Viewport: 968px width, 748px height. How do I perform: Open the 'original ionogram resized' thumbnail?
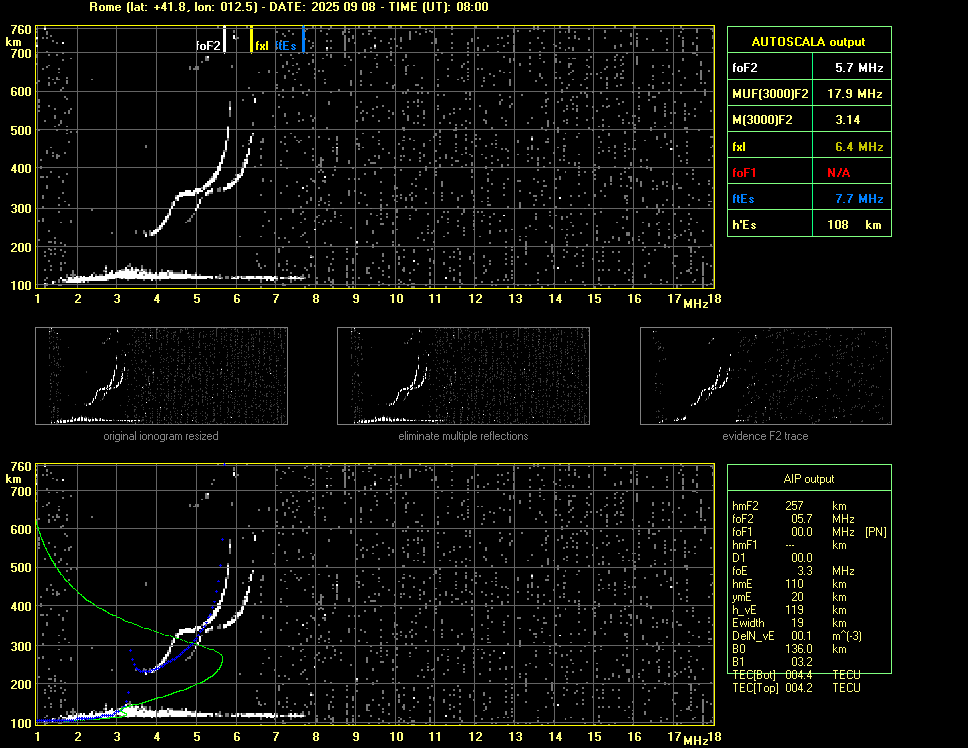[x=161, y=376]
